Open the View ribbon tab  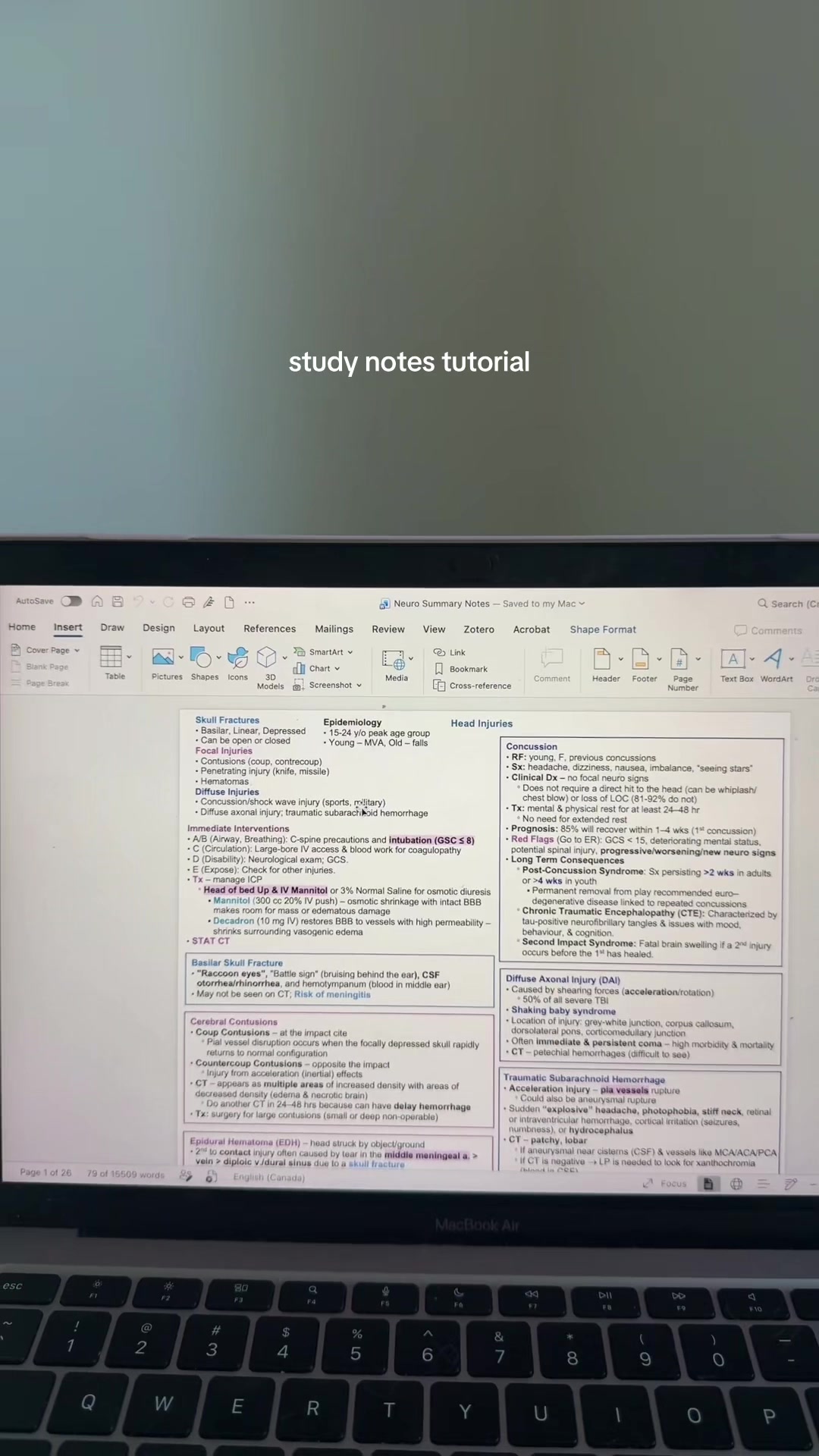[x=434, y=629]
